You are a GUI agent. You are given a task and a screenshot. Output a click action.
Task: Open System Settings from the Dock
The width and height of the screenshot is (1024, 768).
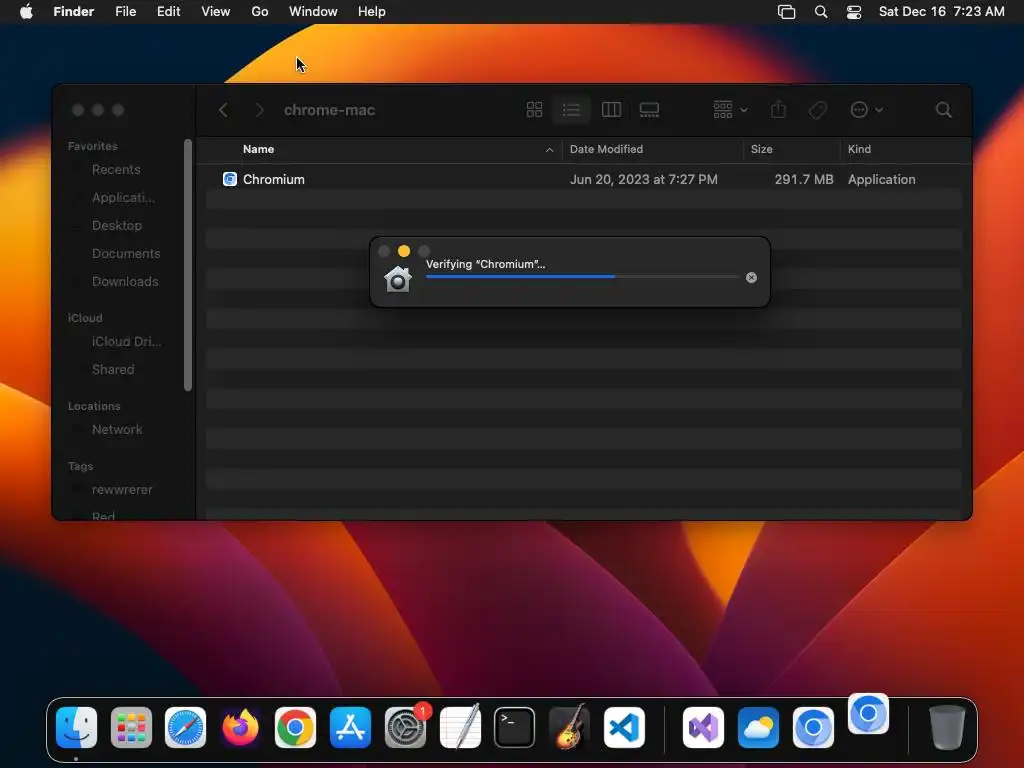tap(406, 728)
